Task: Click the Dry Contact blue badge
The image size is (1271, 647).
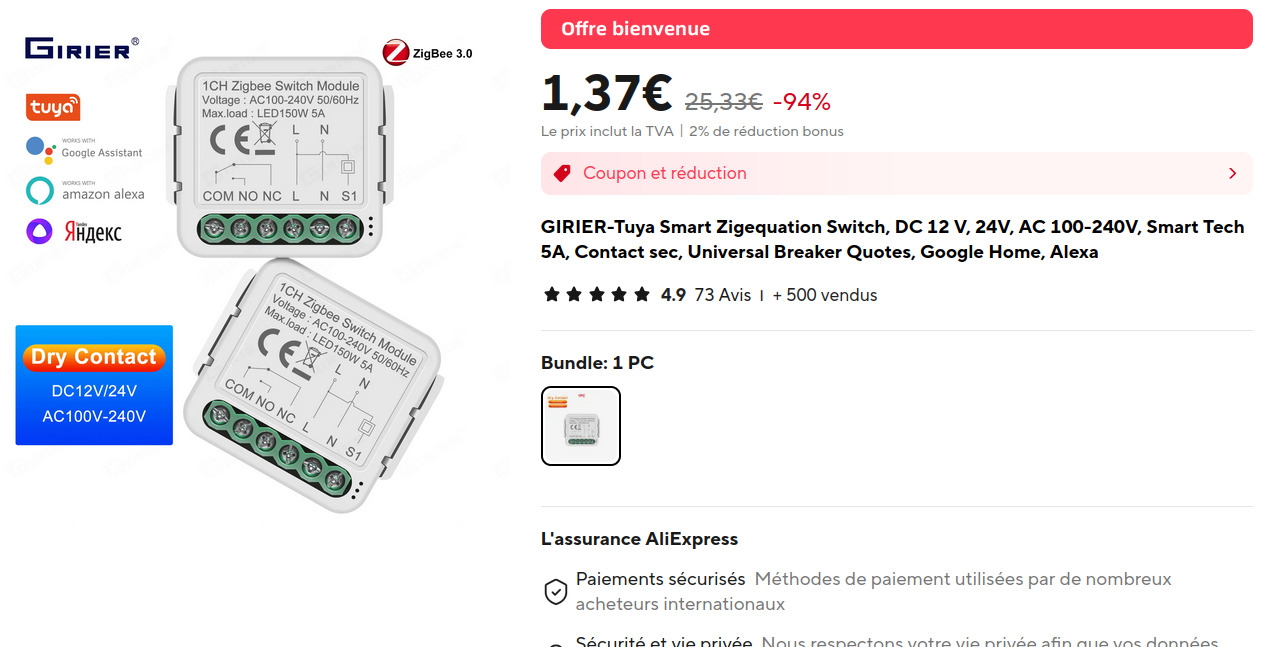Action: (94, 385)
